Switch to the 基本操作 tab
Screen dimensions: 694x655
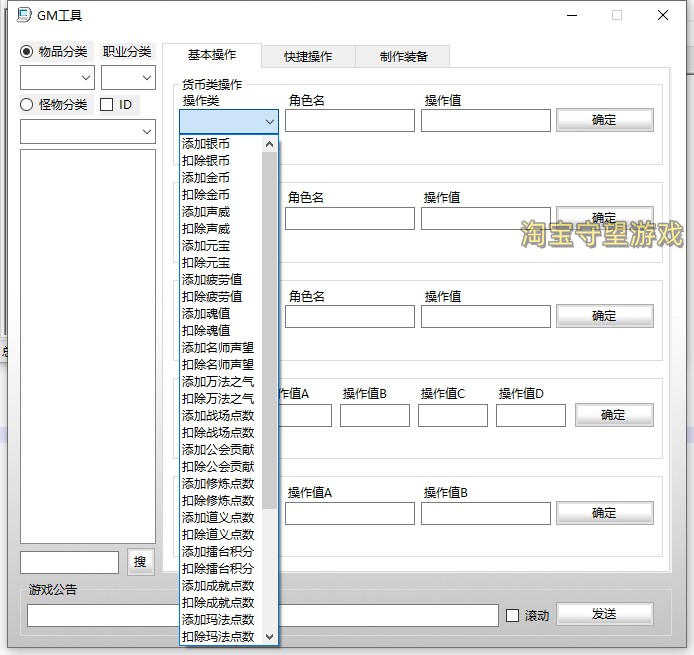coord(212,55)
